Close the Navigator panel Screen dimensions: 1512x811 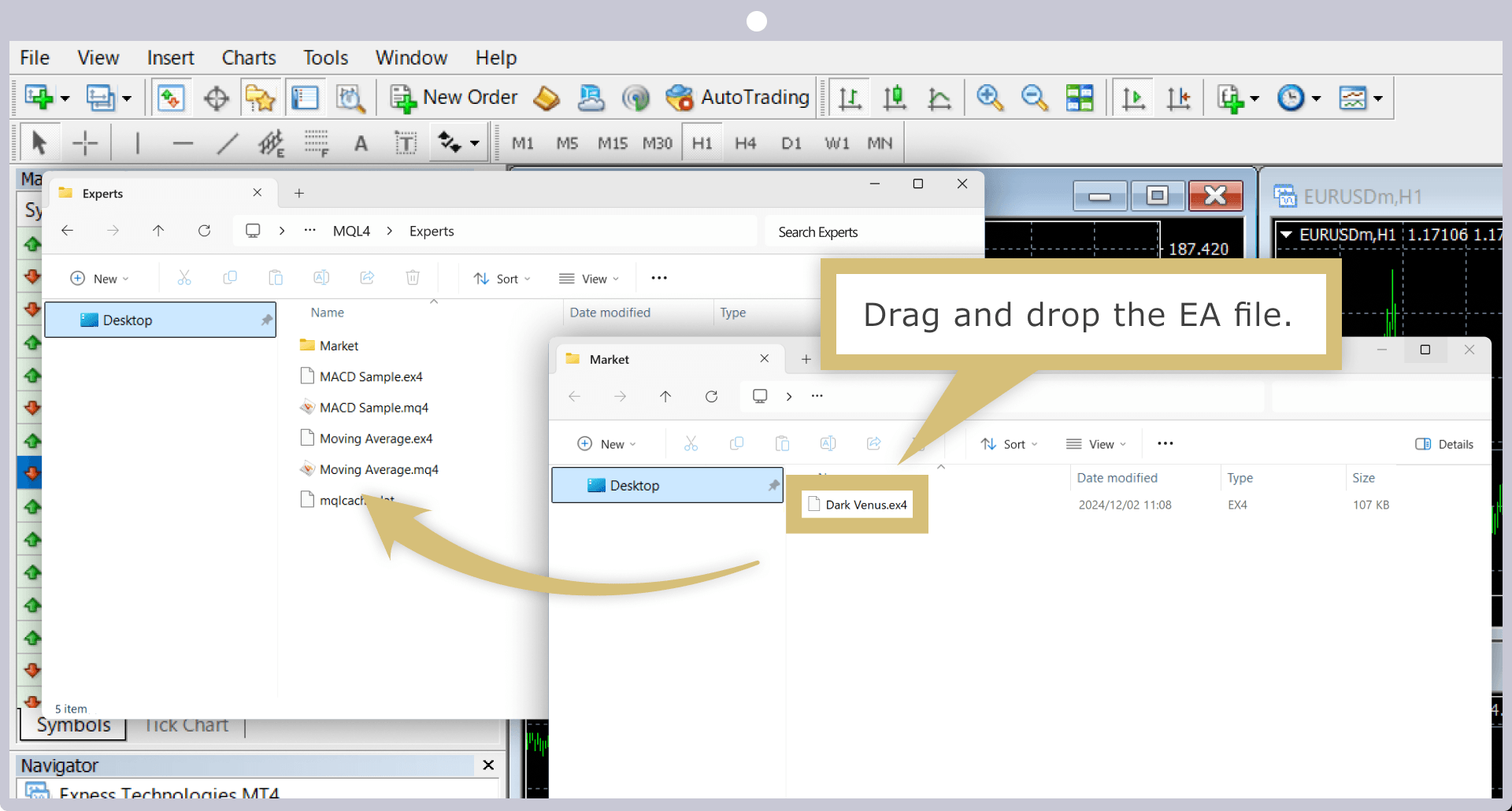(488, 765)
